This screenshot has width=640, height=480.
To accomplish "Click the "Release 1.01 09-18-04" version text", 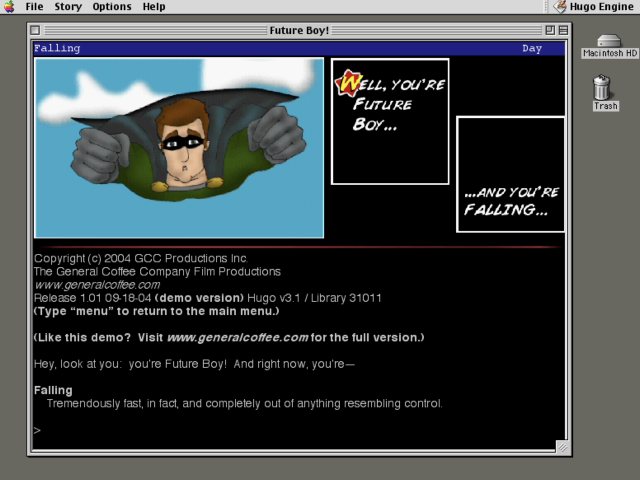I will (93, 298).
